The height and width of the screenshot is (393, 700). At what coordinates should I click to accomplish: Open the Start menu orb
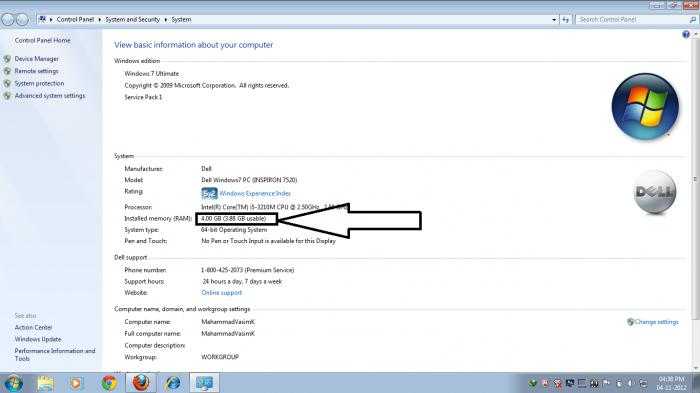click(x=14, y=383)
